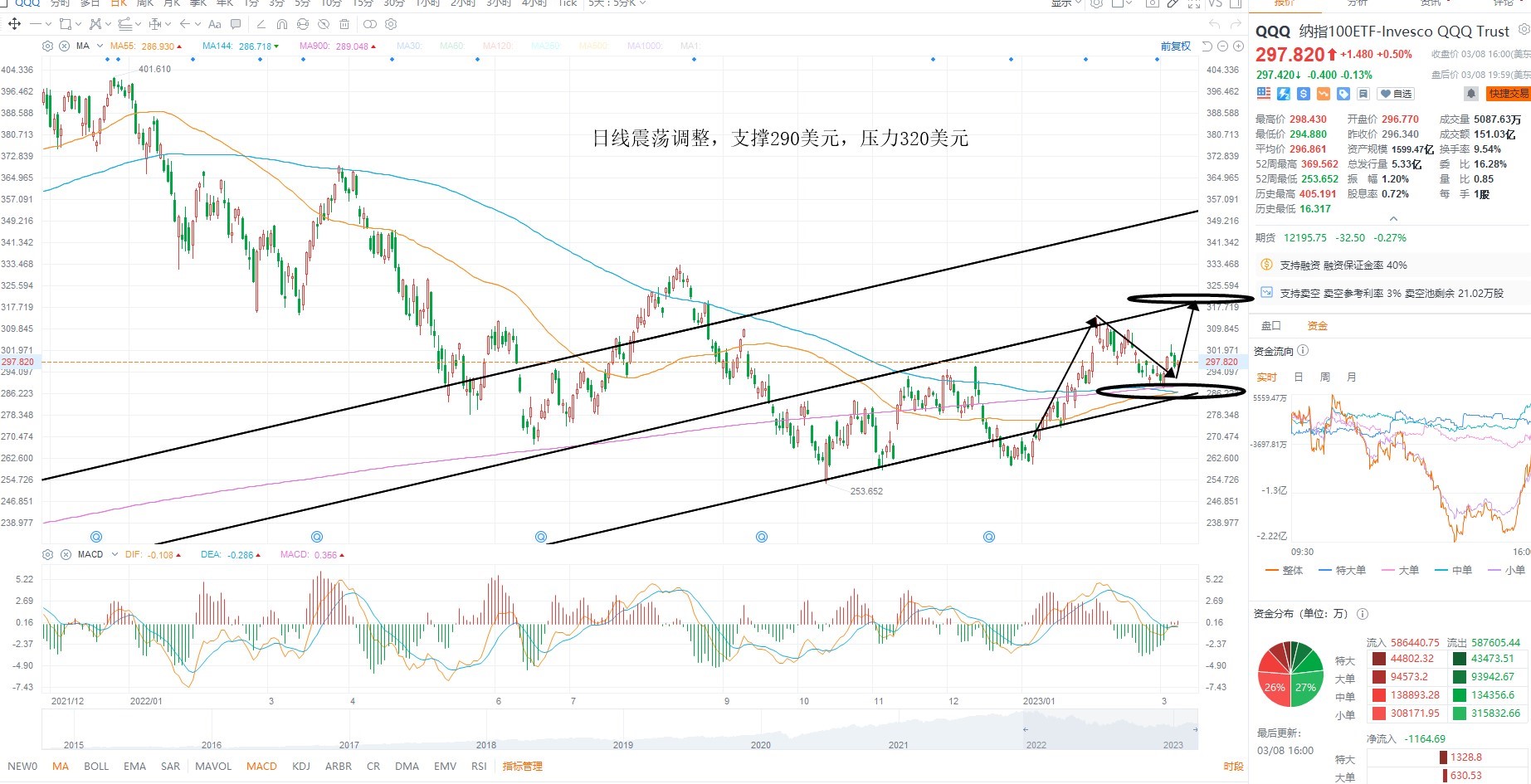
Task: Select MAVOL sub-chart indicator
Action: tap(213, 767)
